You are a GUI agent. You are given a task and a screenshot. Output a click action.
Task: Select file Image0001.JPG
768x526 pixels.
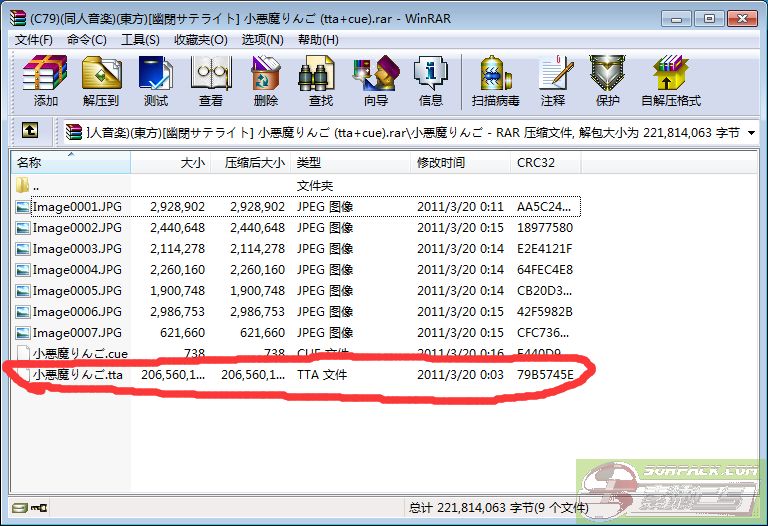(x=77, y=207)
